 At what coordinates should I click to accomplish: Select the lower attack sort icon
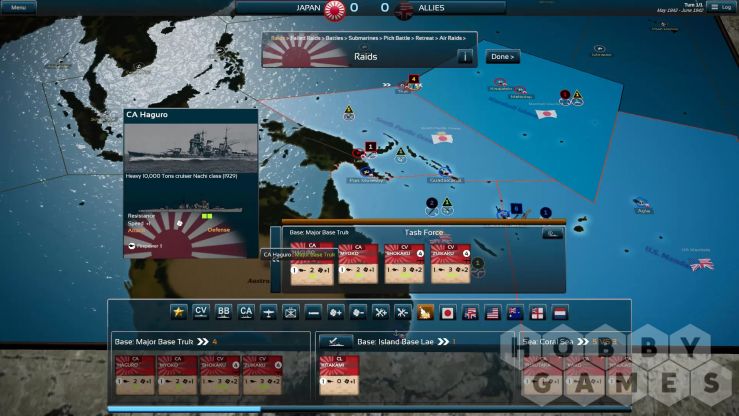tap(402, 312)
